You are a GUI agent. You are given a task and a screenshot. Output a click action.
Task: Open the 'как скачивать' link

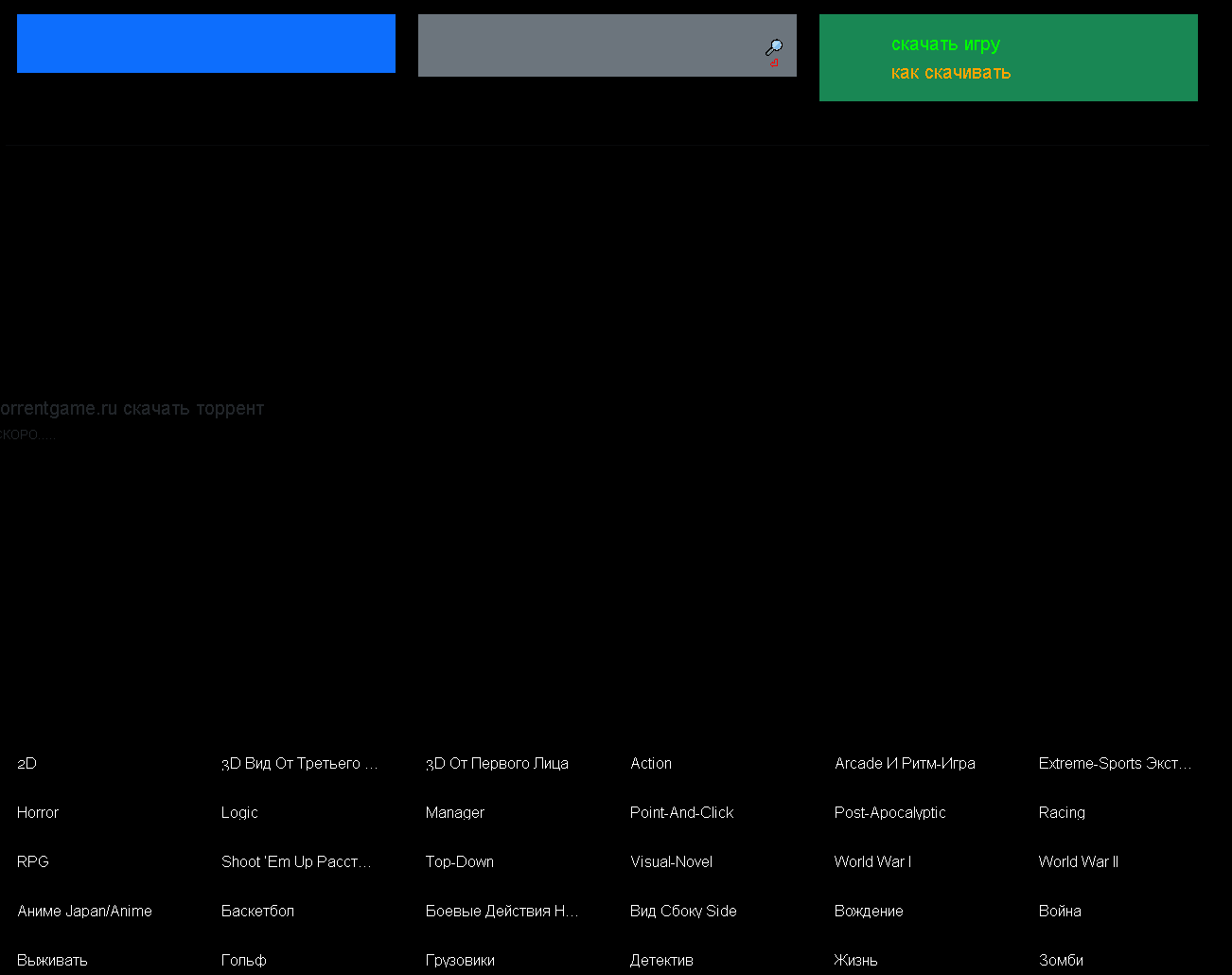coord(950,73)
